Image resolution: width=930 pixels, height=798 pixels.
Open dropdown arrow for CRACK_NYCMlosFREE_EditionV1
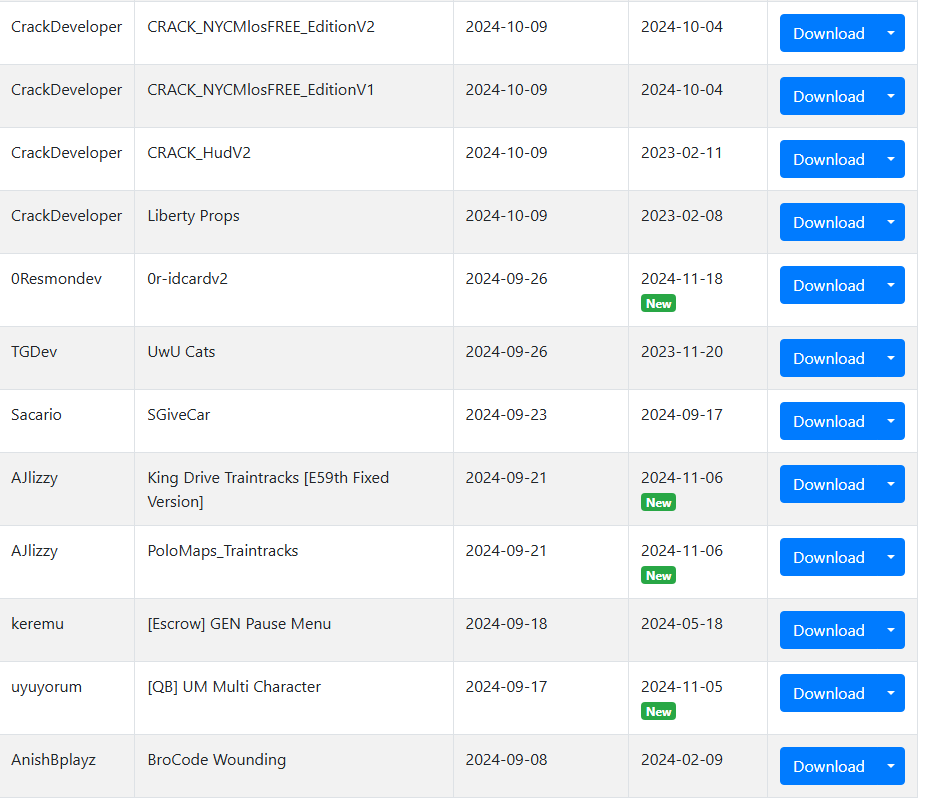tap(891, 96)
